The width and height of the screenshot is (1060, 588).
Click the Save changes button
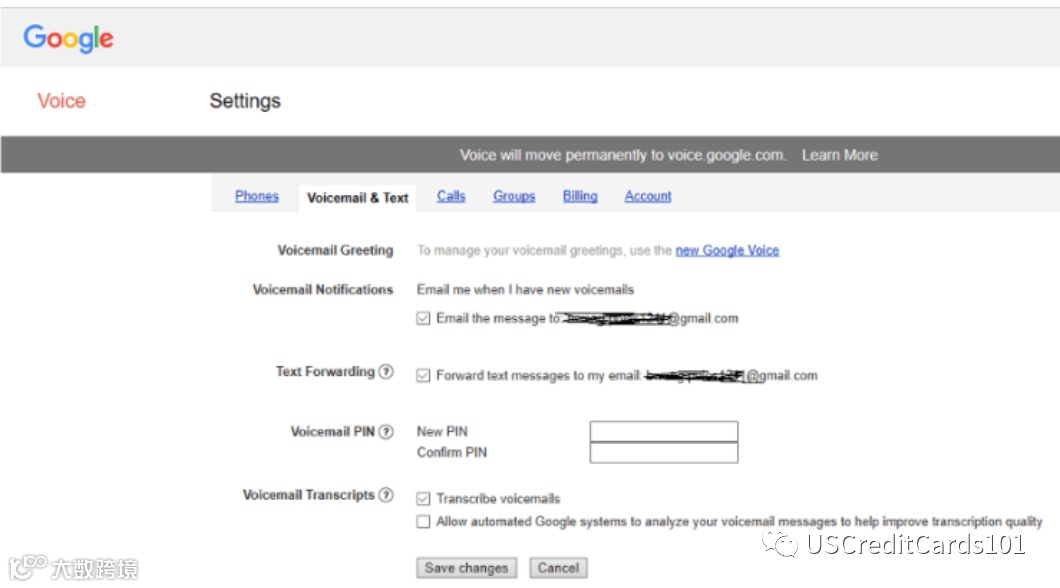(x=466, y=568)
